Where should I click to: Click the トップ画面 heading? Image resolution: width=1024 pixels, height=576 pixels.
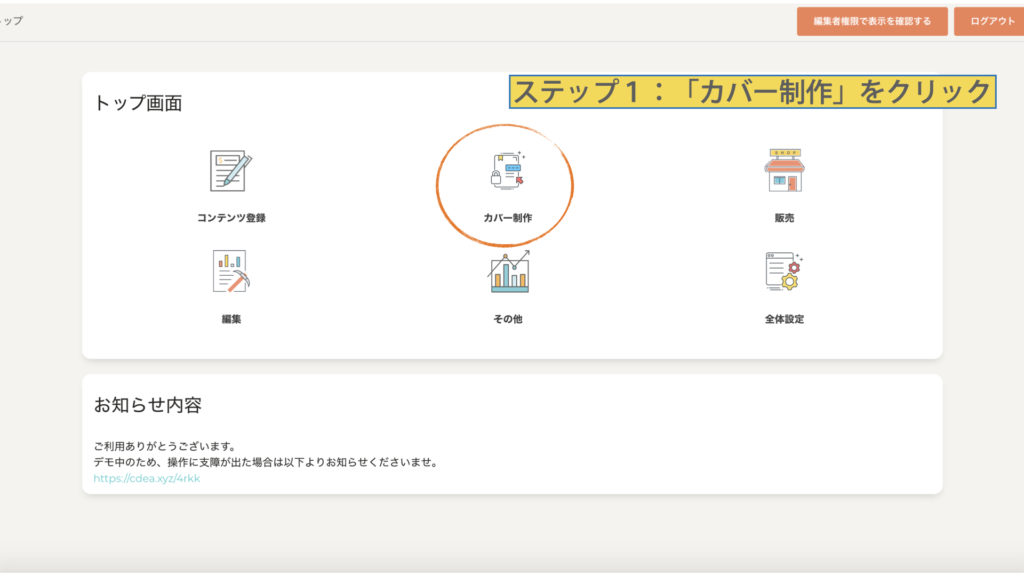click(138, 103)
